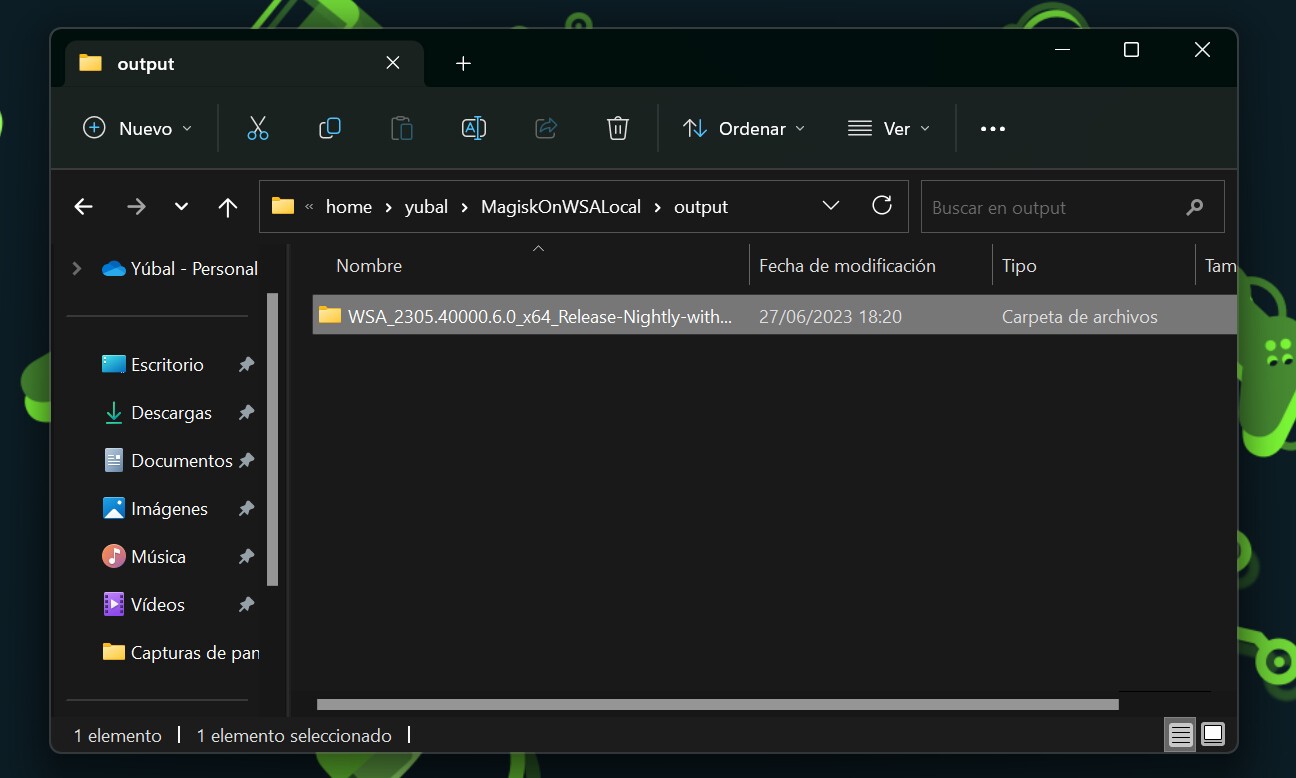The image size is (1296, 778).
Task: Unpin Imágenes using its pin icon
Action: tap(246, 509)
